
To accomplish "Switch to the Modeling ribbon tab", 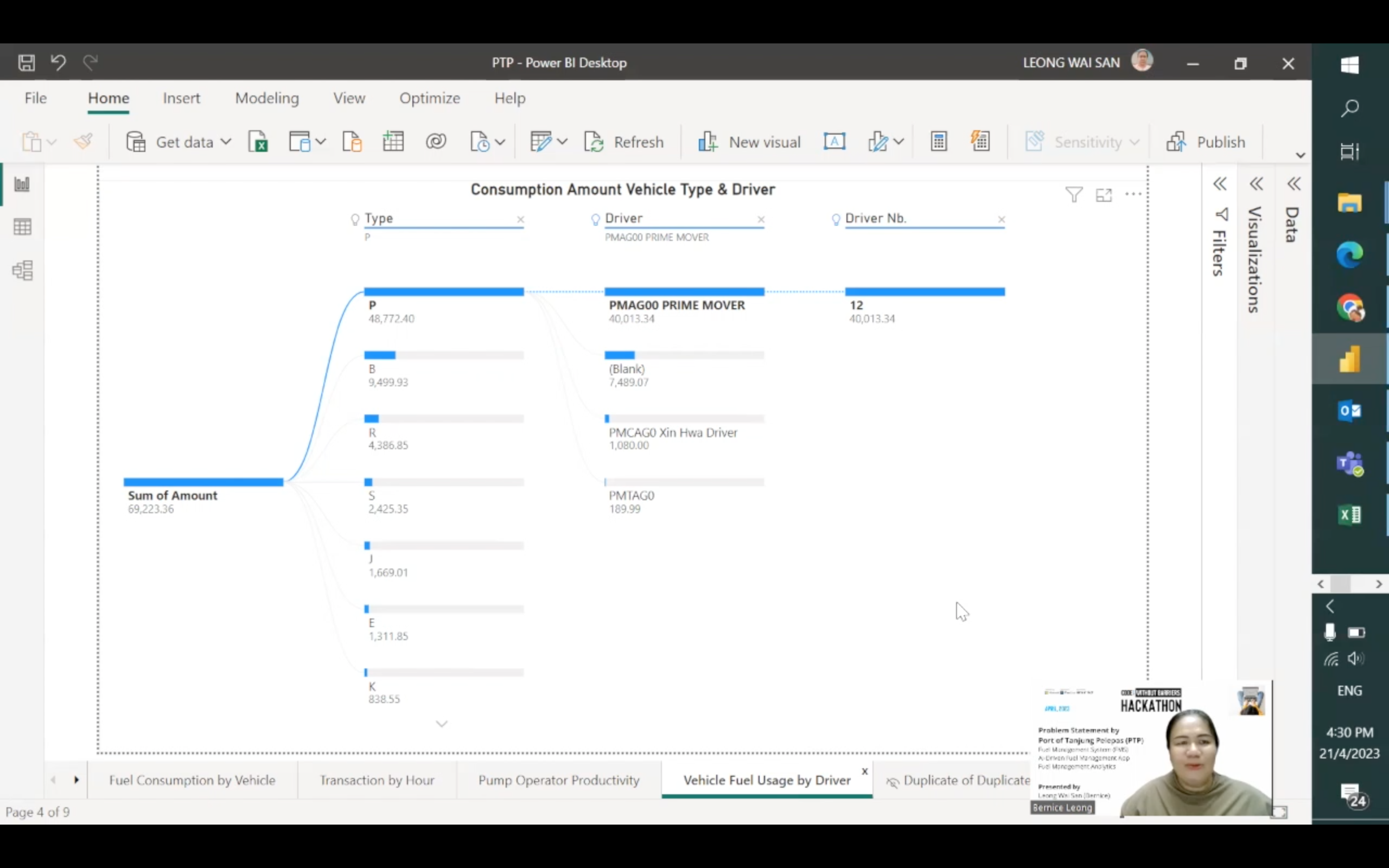I will pyautogui.click(x=266, y=98).
